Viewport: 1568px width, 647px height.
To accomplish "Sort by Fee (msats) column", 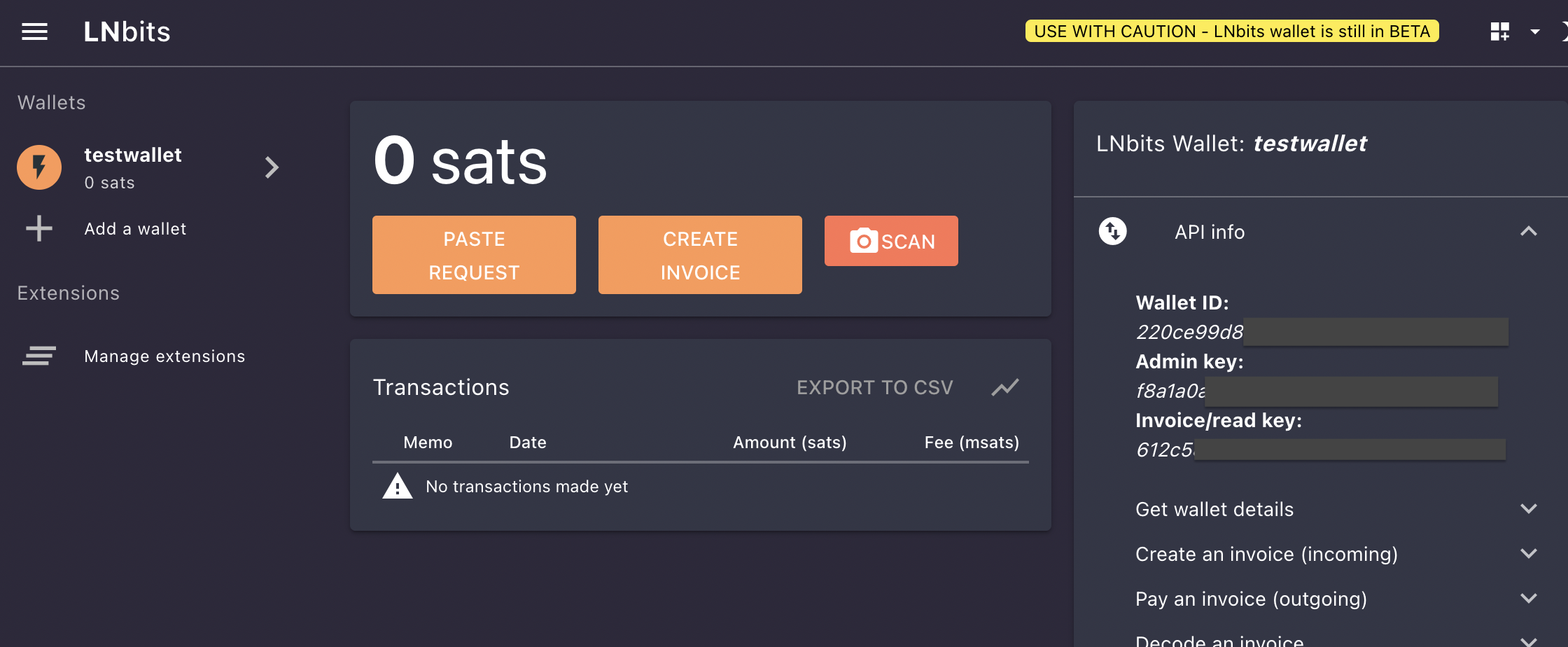I will click(972, 443).
